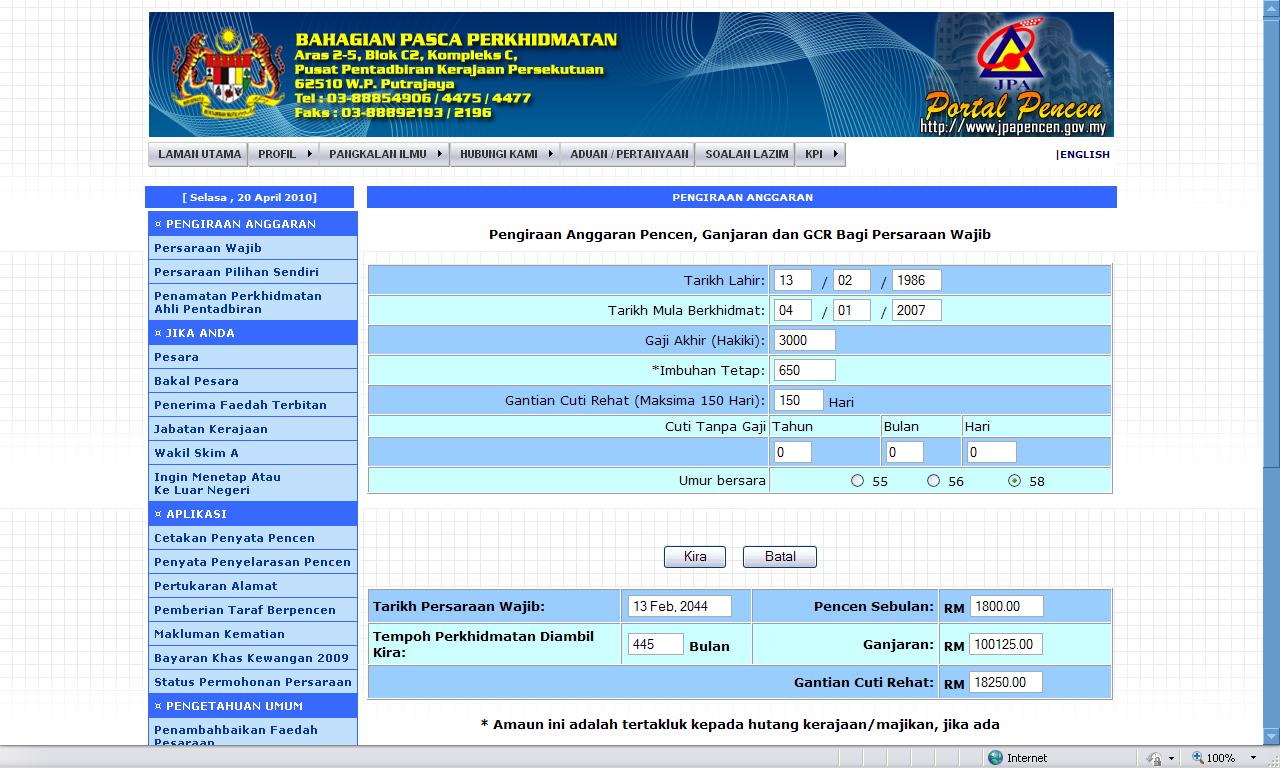Open SOALAN LAZIM menu item

click(746, 154)
